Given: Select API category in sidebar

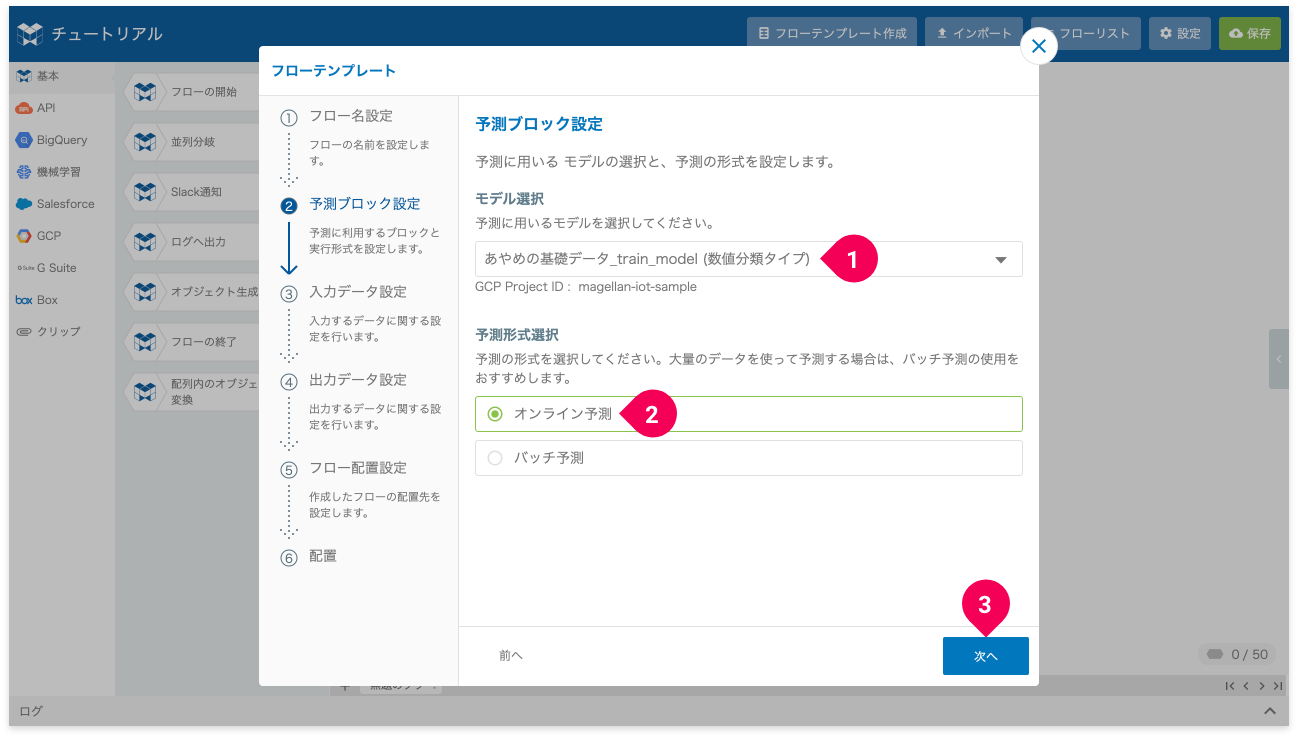Looking at the screenshot, I should [x=62, y=108].
